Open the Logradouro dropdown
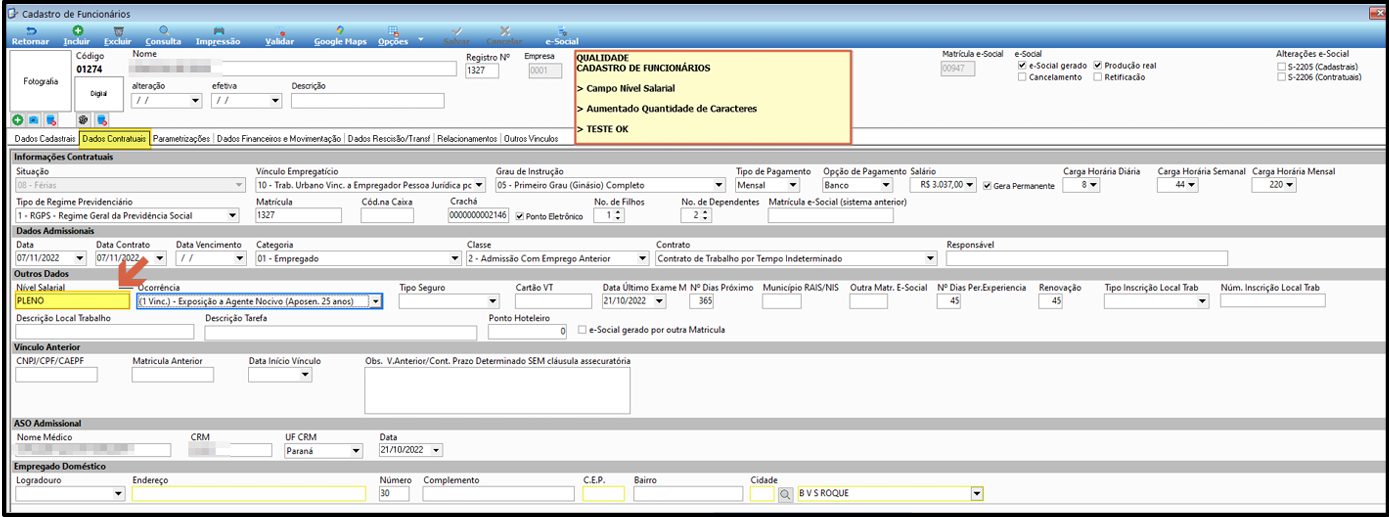Viewport: 1389px width, 517px height. click(119, 494)
